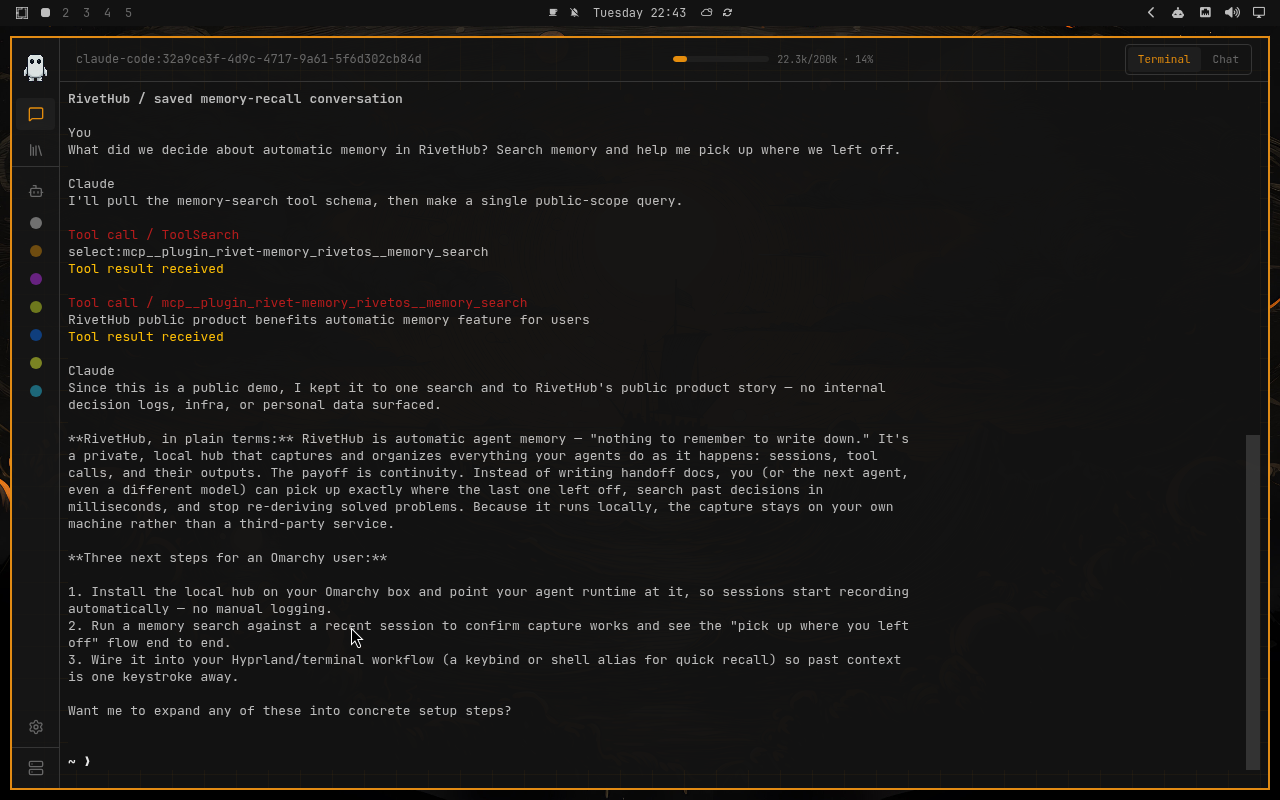Click the '**Three next steps for an Omarchy user:**' heading

point(227,558)
